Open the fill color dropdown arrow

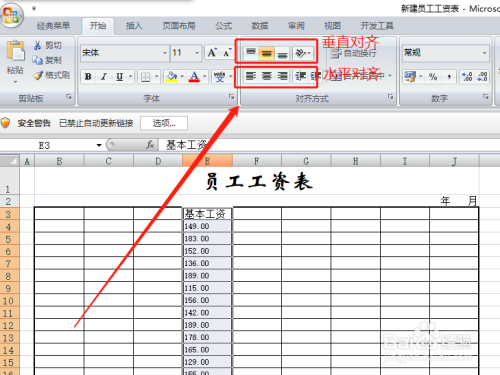[182, 77]
